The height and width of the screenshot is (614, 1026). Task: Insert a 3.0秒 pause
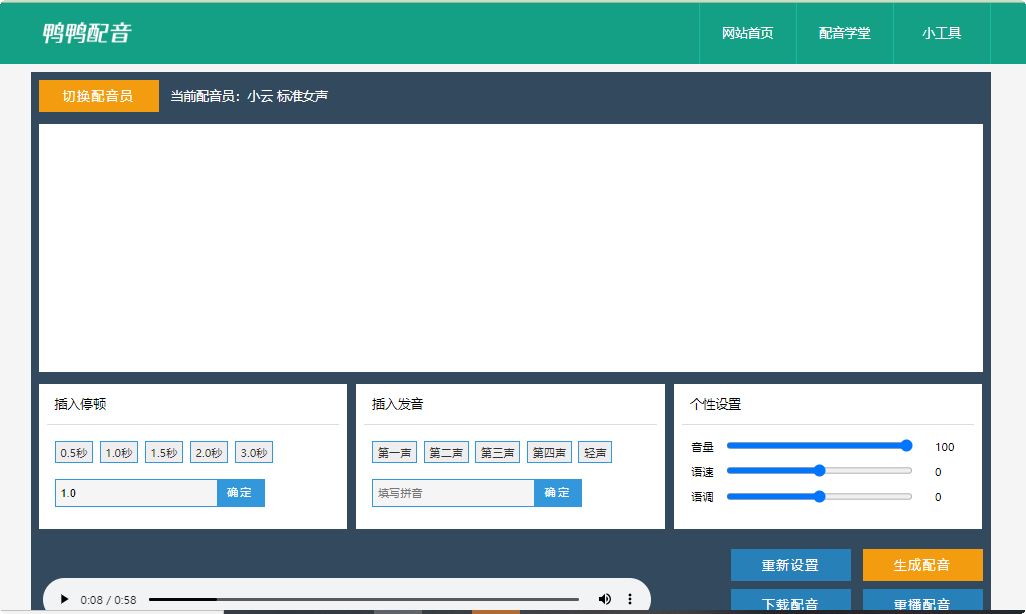click(254, 453)
